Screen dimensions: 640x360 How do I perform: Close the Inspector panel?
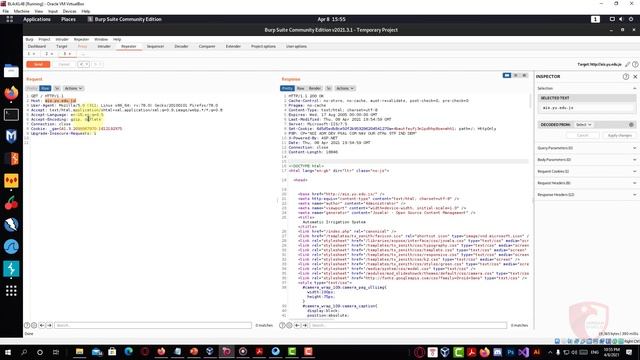pos(635,77)
